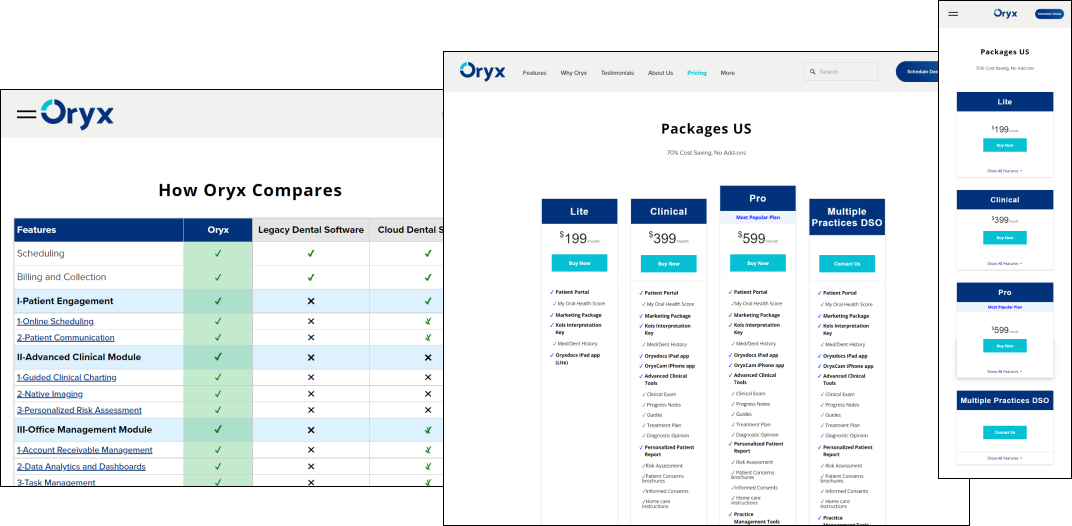Click the III-Office Management Module section row

click(x=226, y=430)
